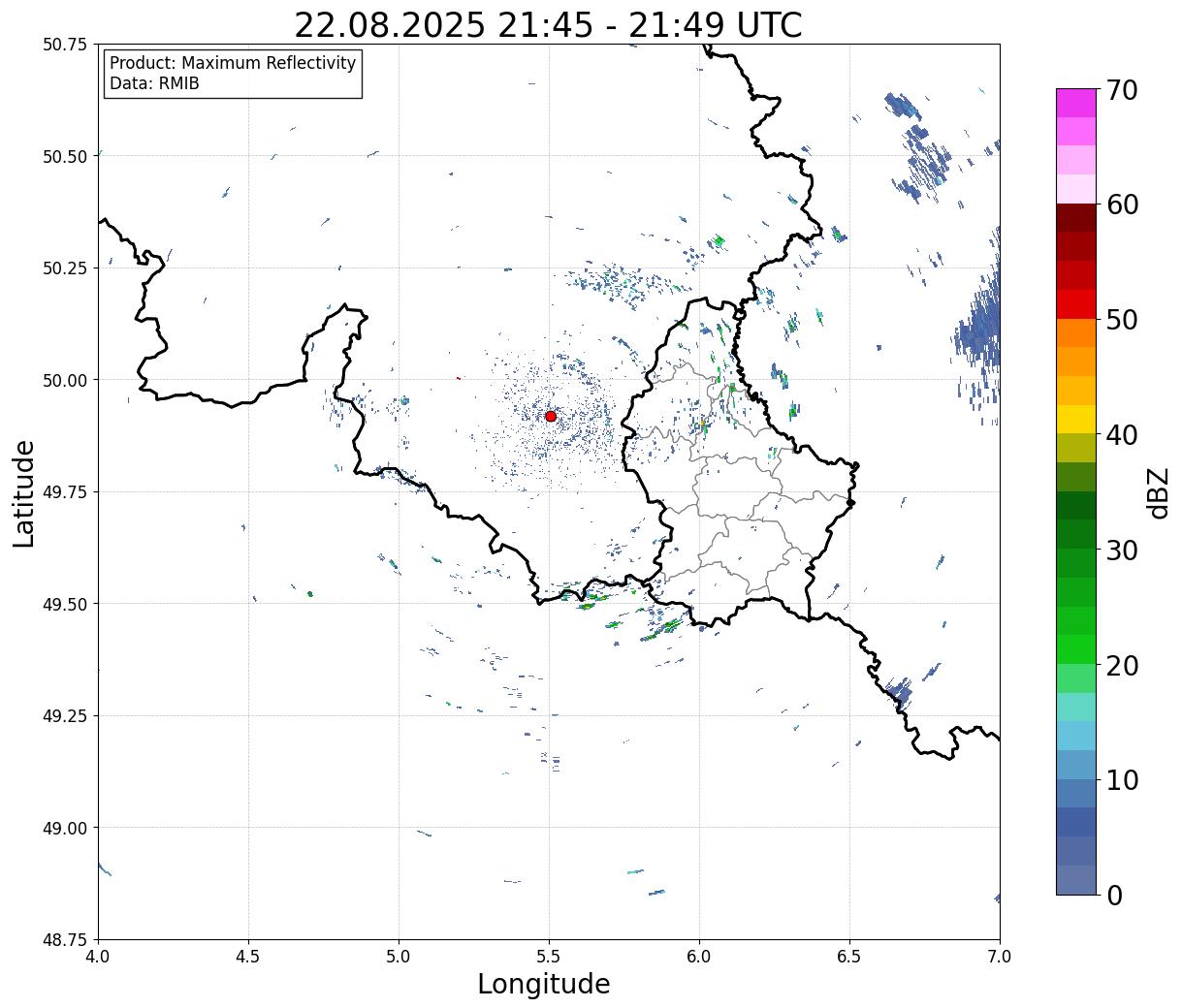The image size is (1182, 1008).
Task: Click the colorbar tick label 70
Action: click(1122, 90)
